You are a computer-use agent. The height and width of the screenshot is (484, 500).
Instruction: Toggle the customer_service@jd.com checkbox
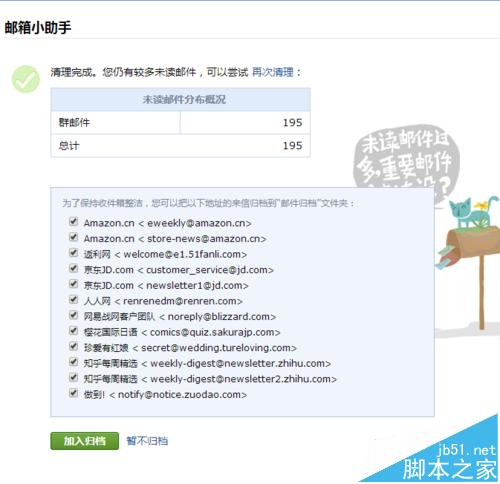[73, 268]
